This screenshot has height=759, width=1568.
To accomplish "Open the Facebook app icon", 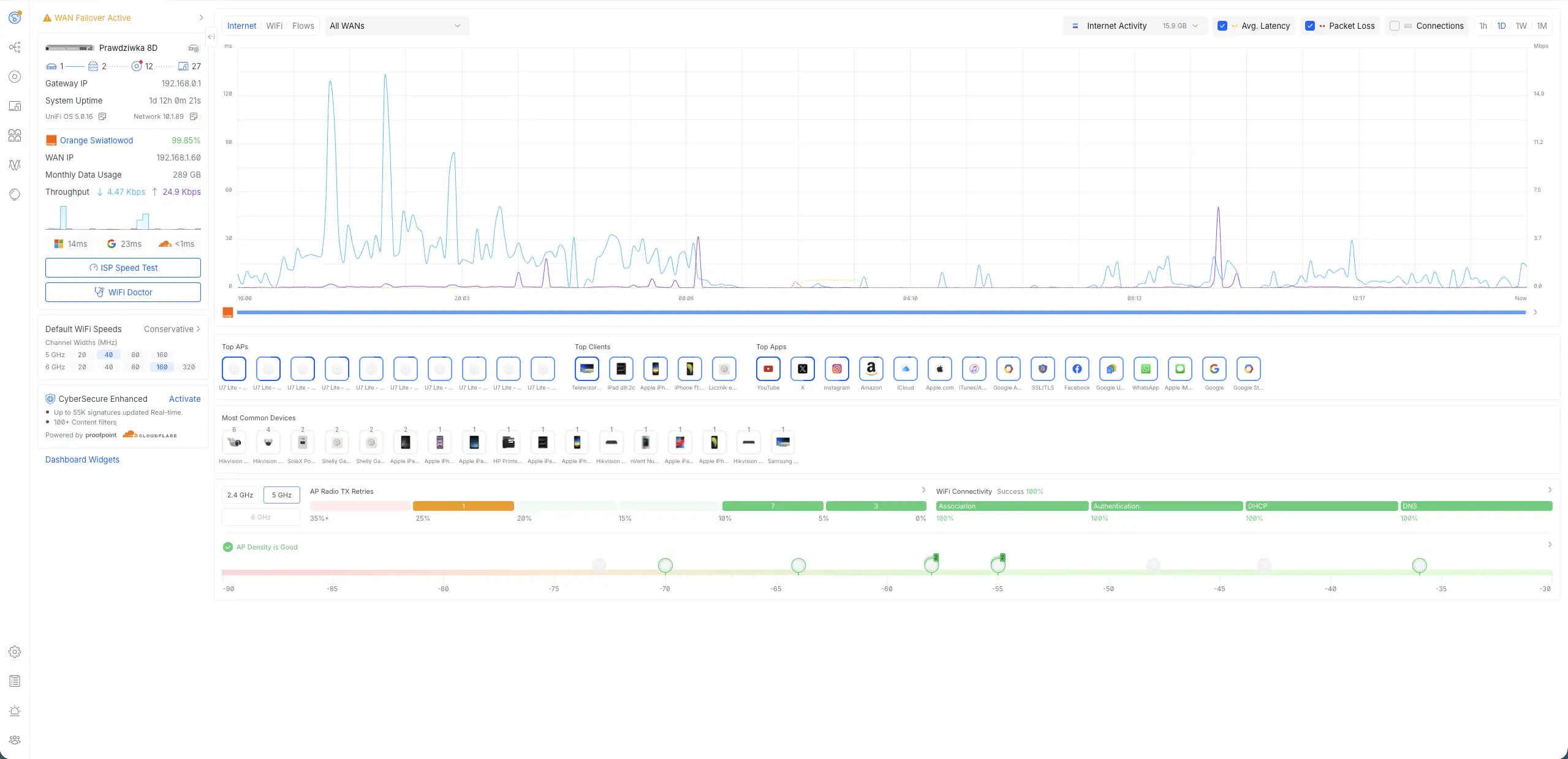I will (1077, 369).
